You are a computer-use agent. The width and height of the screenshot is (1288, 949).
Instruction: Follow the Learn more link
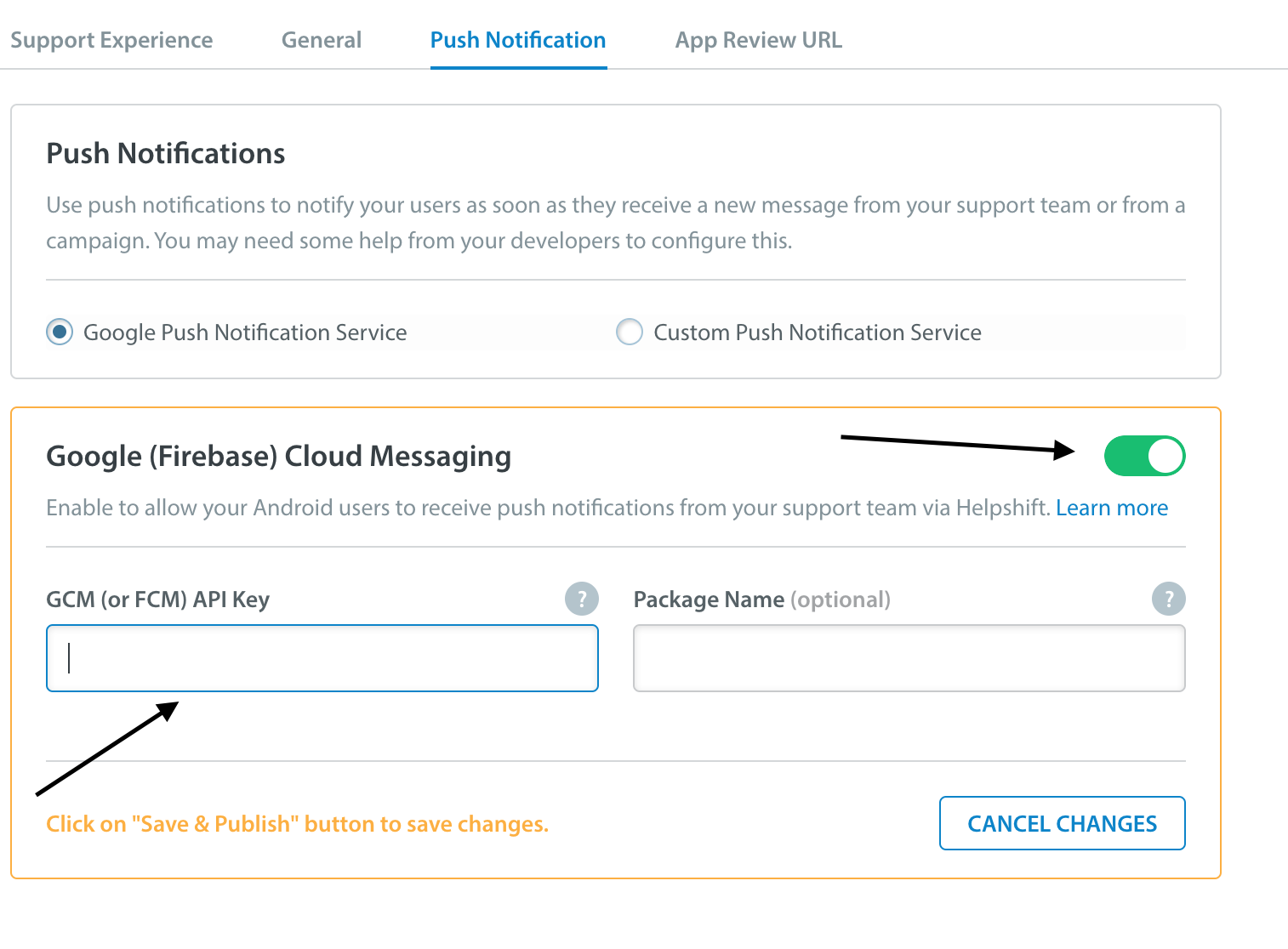tap(1112, 508)
